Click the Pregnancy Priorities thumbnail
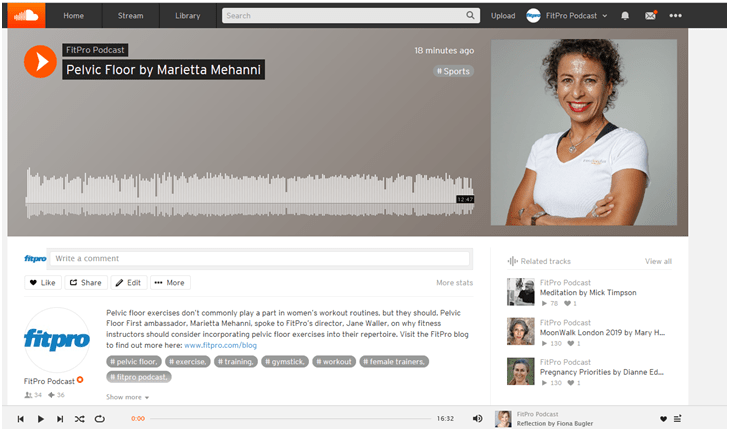Image resolution: width=729 pixels, height=431 pixels. [521, 371]
